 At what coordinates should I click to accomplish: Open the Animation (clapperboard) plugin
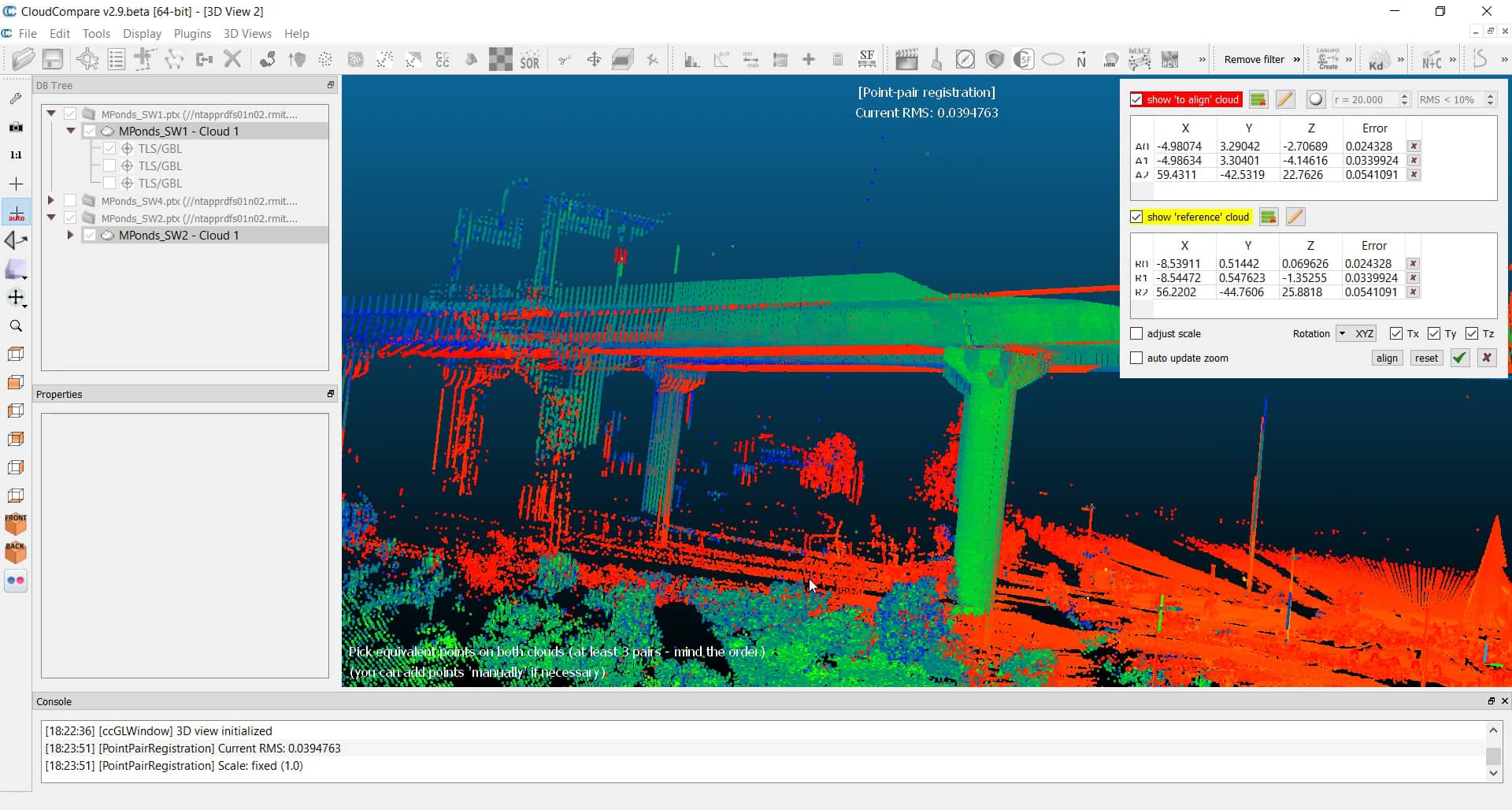coord(907,58)
